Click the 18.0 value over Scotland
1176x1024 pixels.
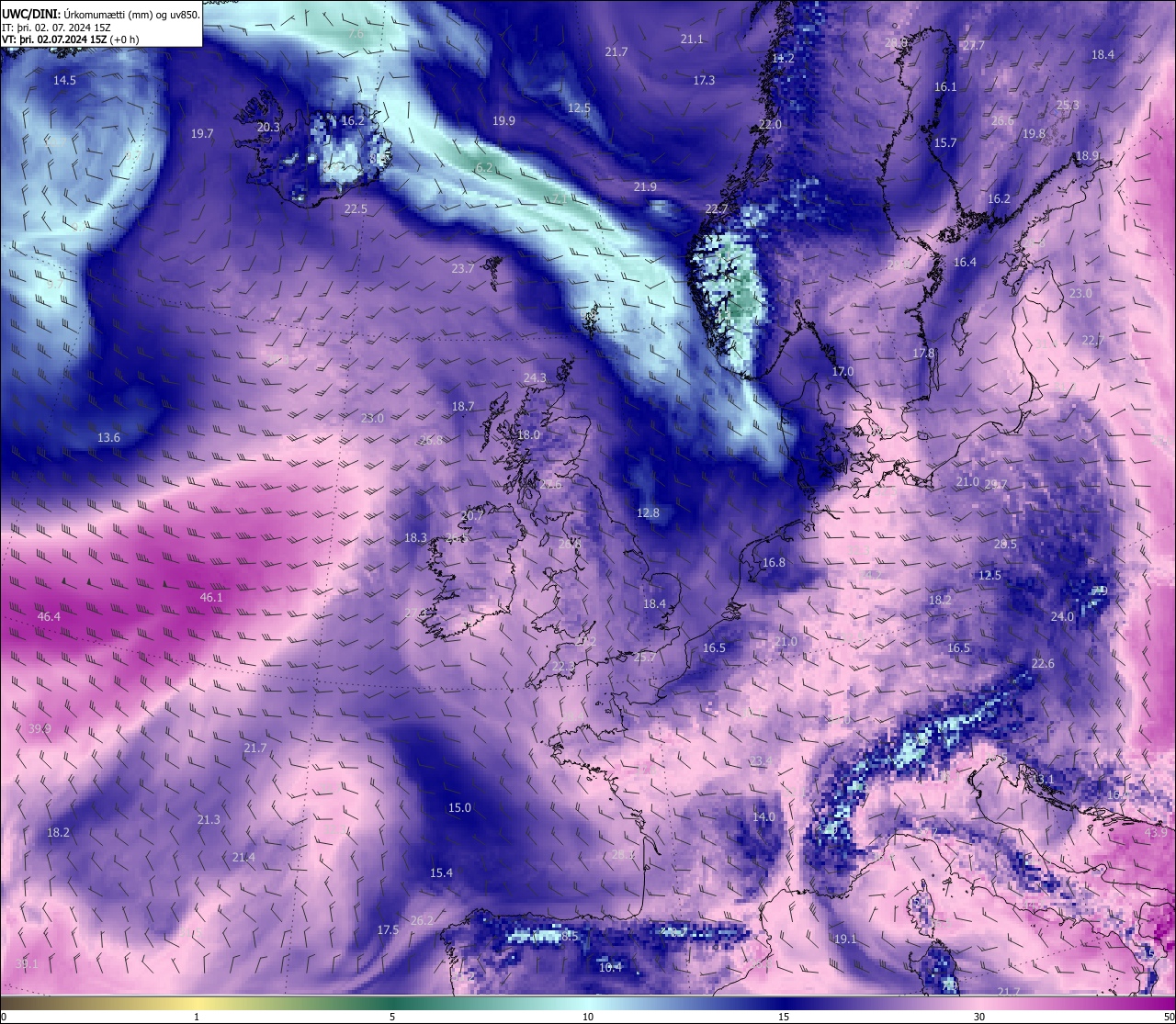coord(529,434)
